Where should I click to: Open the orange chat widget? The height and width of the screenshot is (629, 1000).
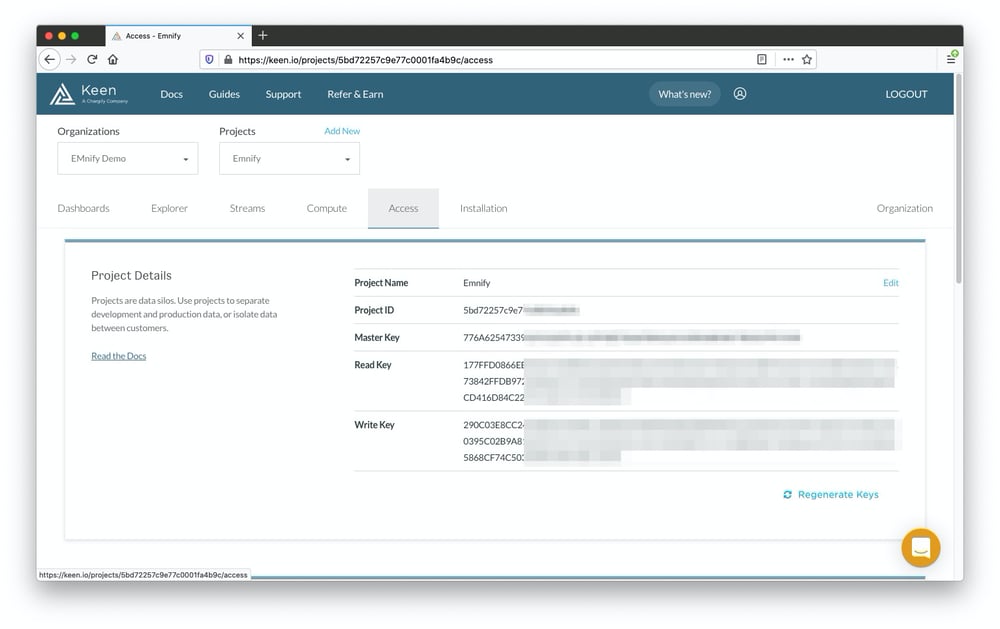(x=921, y=547)
